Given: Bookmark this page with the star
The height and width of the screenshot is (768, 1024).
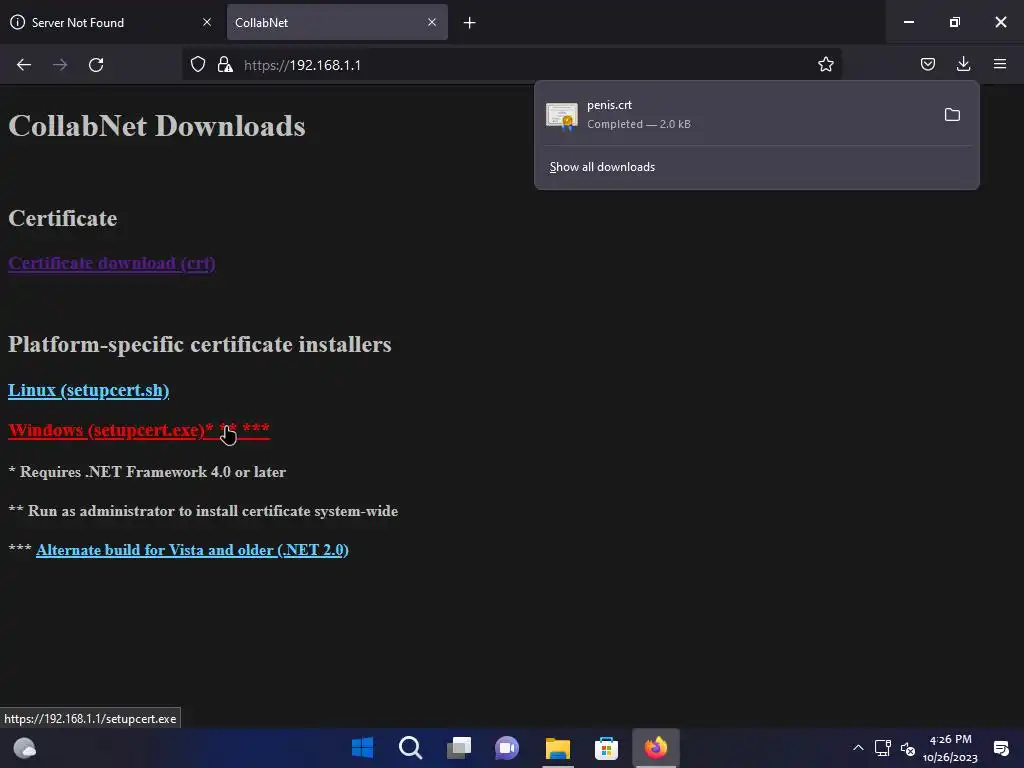Looking at the screenshot, I should tap(825, 64).
